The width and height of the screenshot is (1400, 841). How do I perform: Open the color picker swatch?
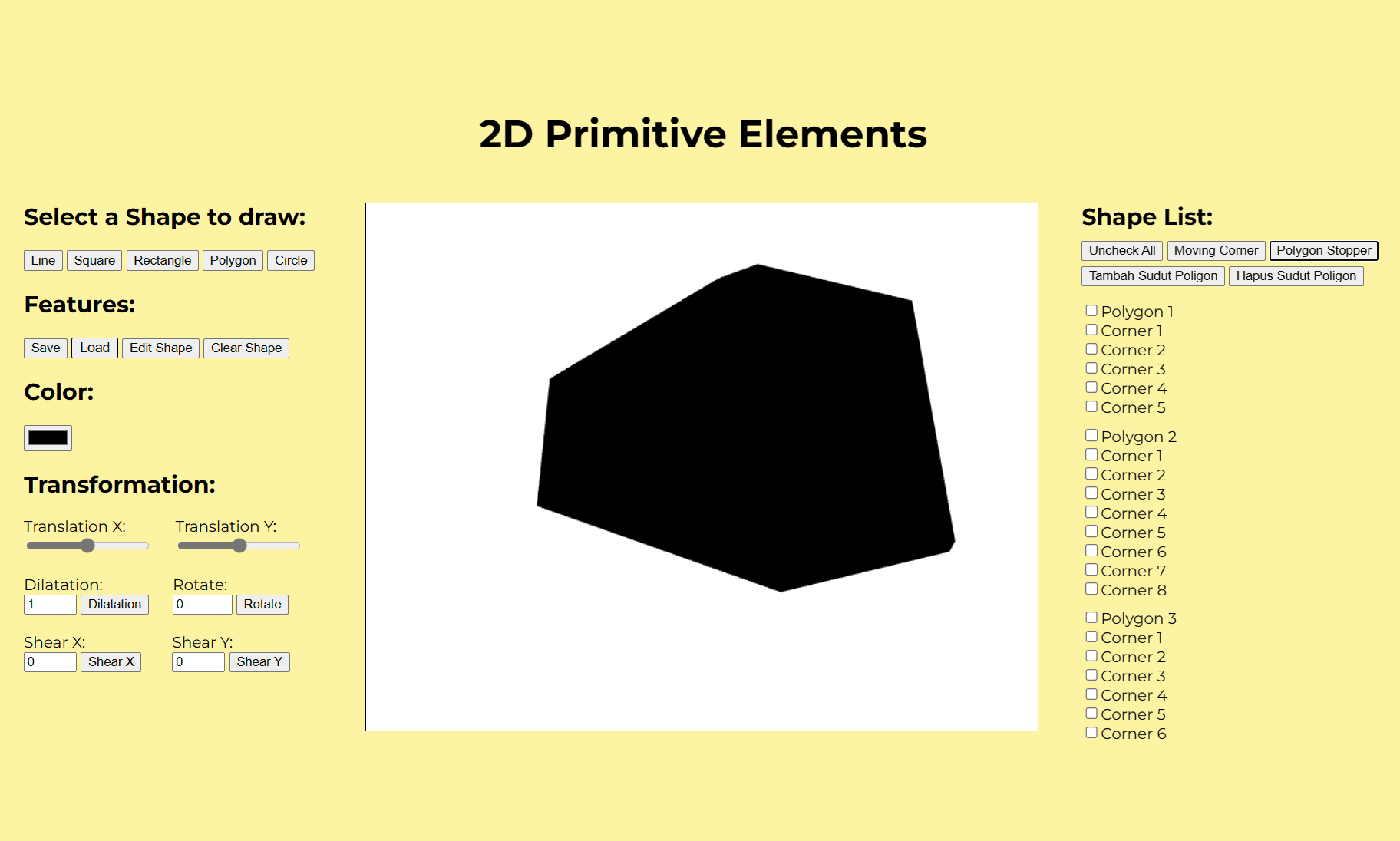pos(48,437)
